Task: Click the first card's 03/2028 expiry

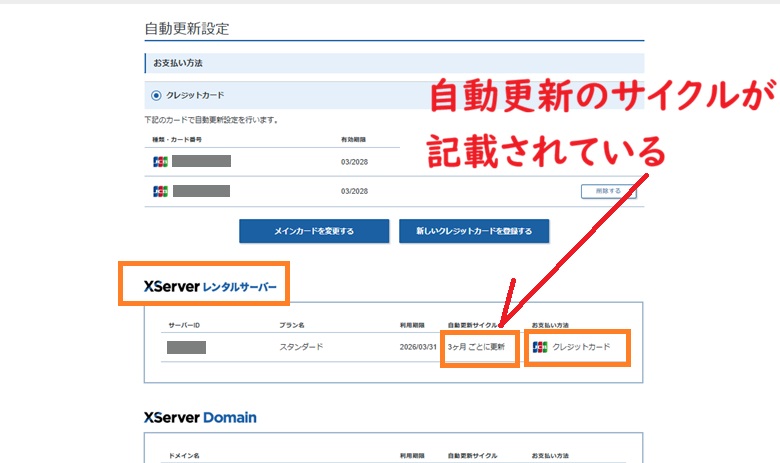Action: (354, 162)
